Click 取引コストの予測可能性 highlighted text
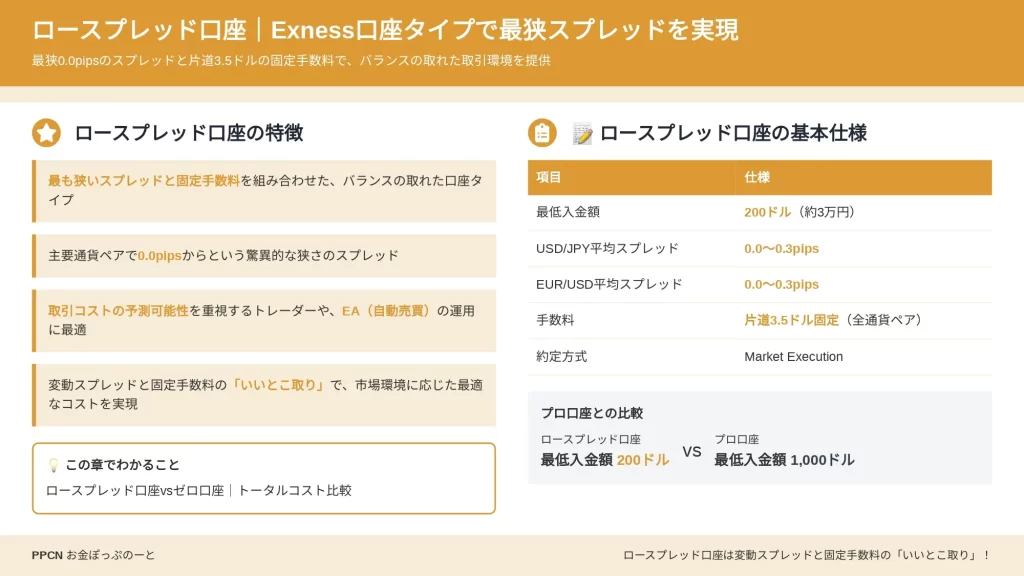 (x=118, y=311)
